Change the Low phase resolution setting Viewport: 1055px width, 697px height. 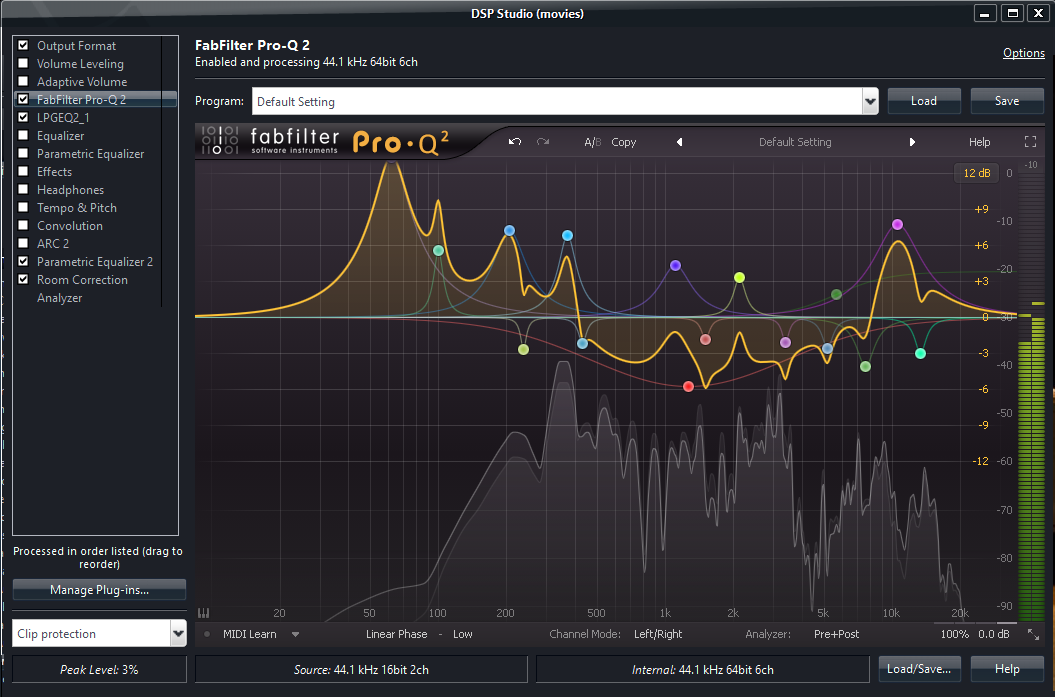pyautogui.click(x=463, y=634)
